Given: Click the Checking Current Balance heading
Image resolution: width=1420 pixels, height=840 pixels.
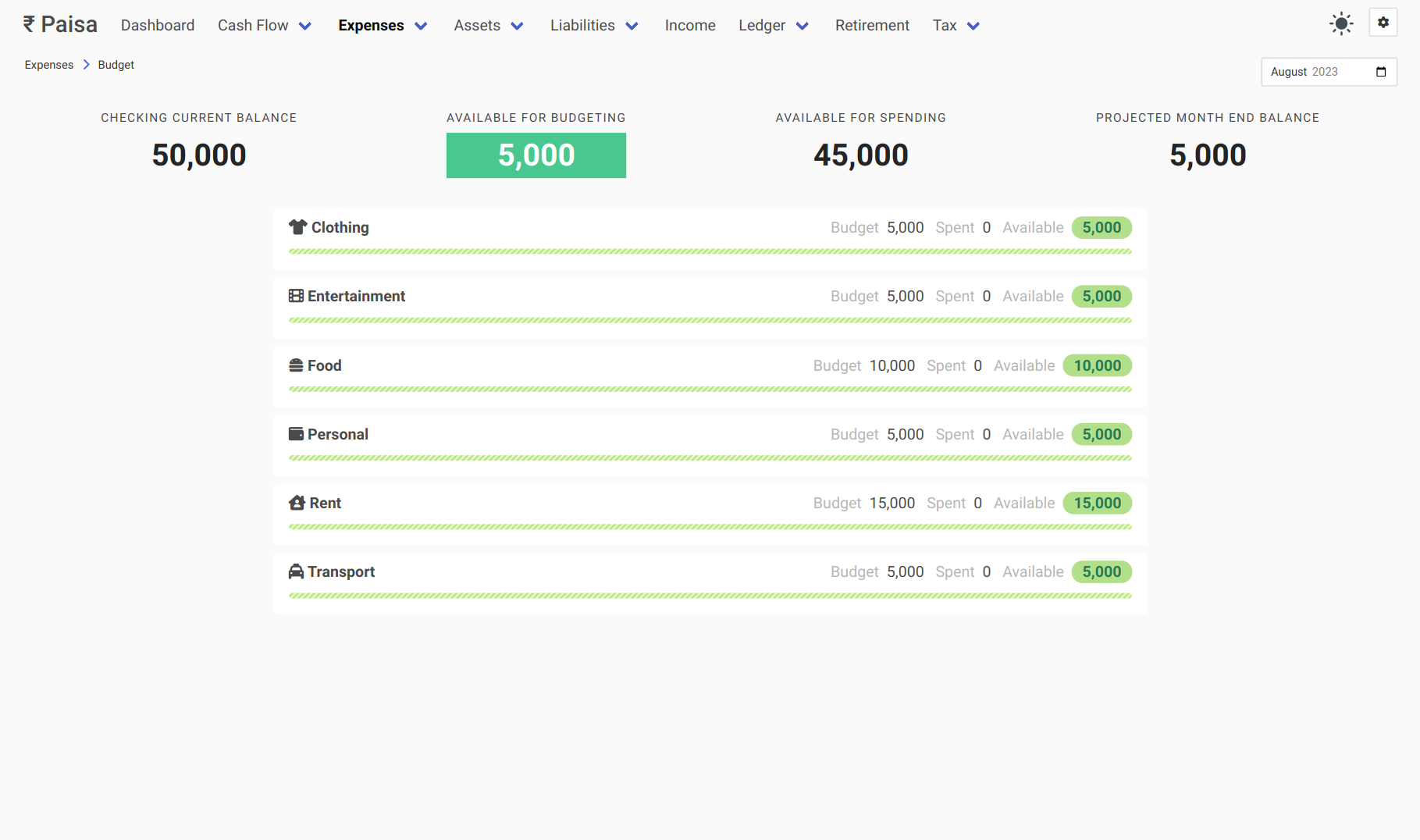Looking at the screenshot, I should (x=199, y=118).
